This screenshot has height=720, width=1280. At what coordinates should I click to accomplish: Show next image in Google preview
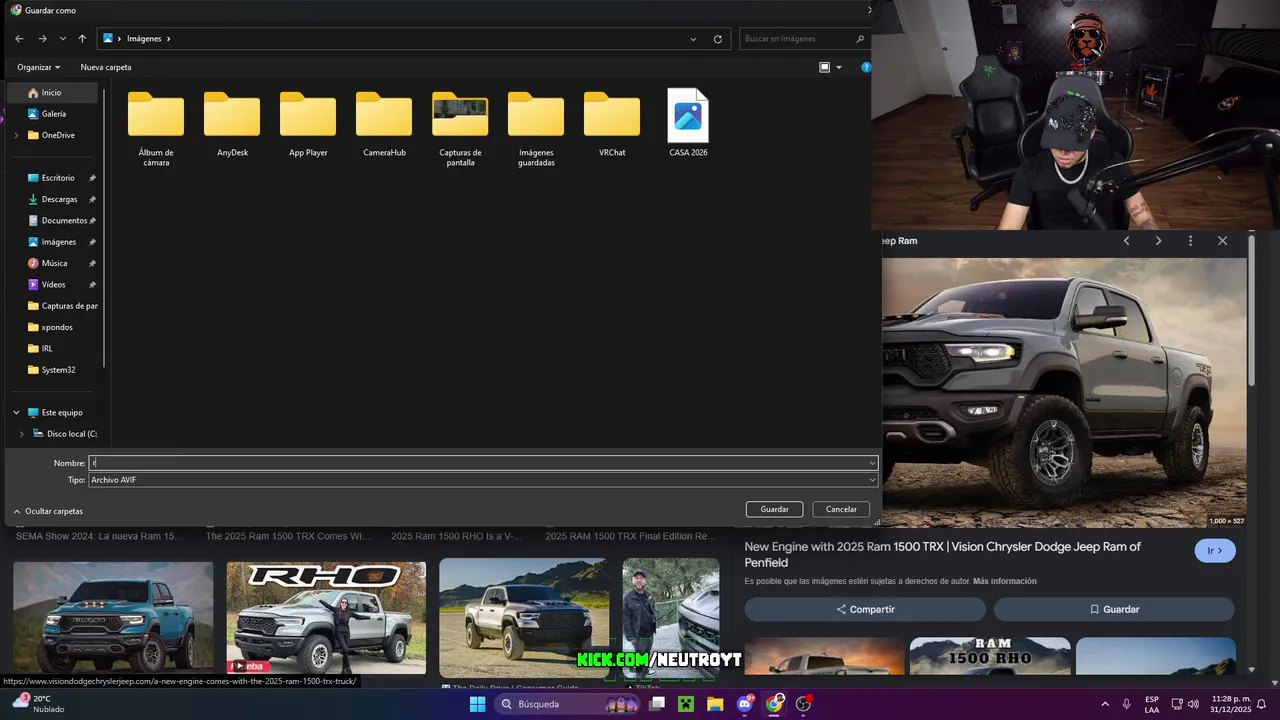[x=1158, y=241]
